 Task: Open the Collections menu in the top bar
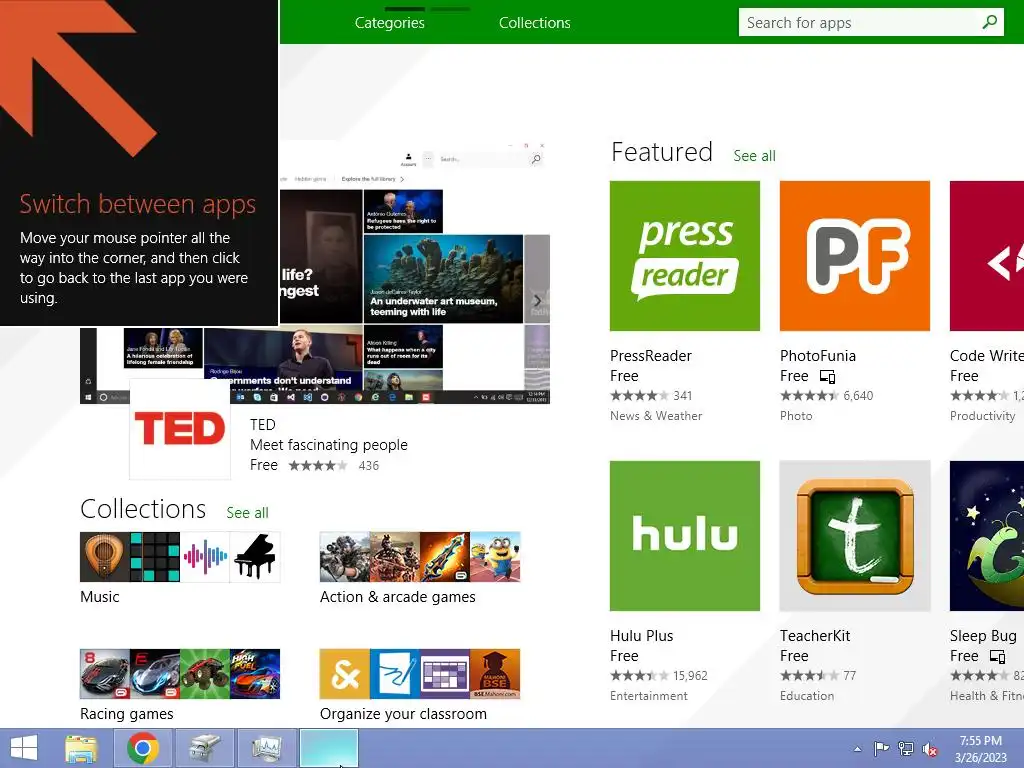tap(534, 23)
